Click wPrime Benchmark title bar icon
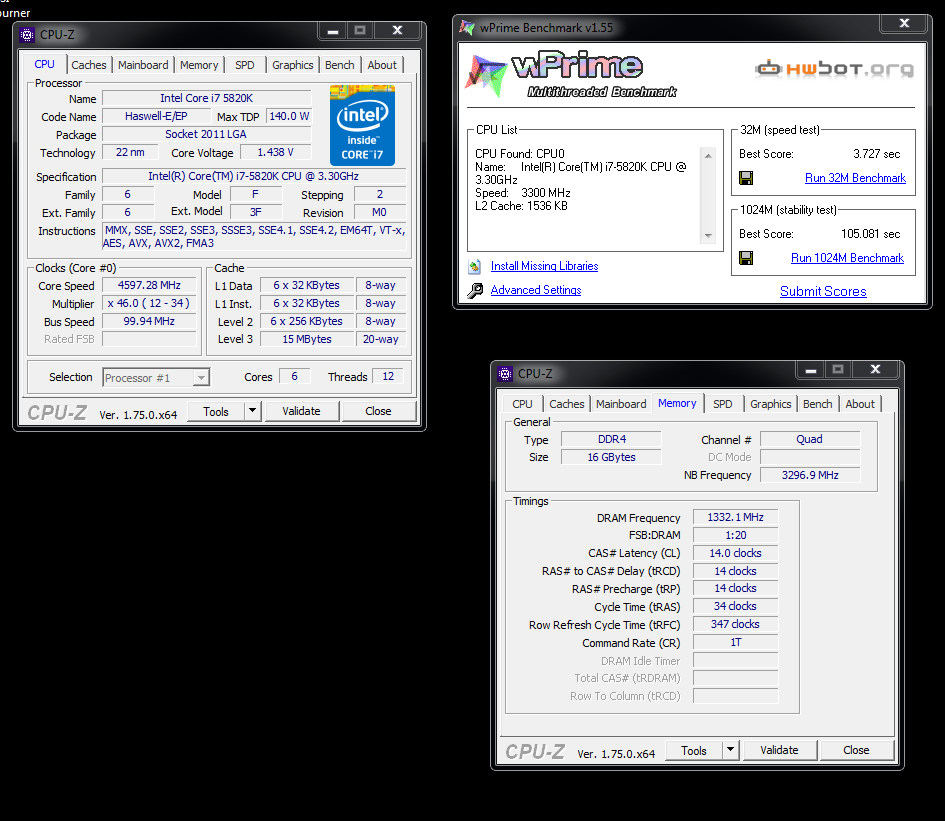This screenshot has width=945, height=821. 466,27
